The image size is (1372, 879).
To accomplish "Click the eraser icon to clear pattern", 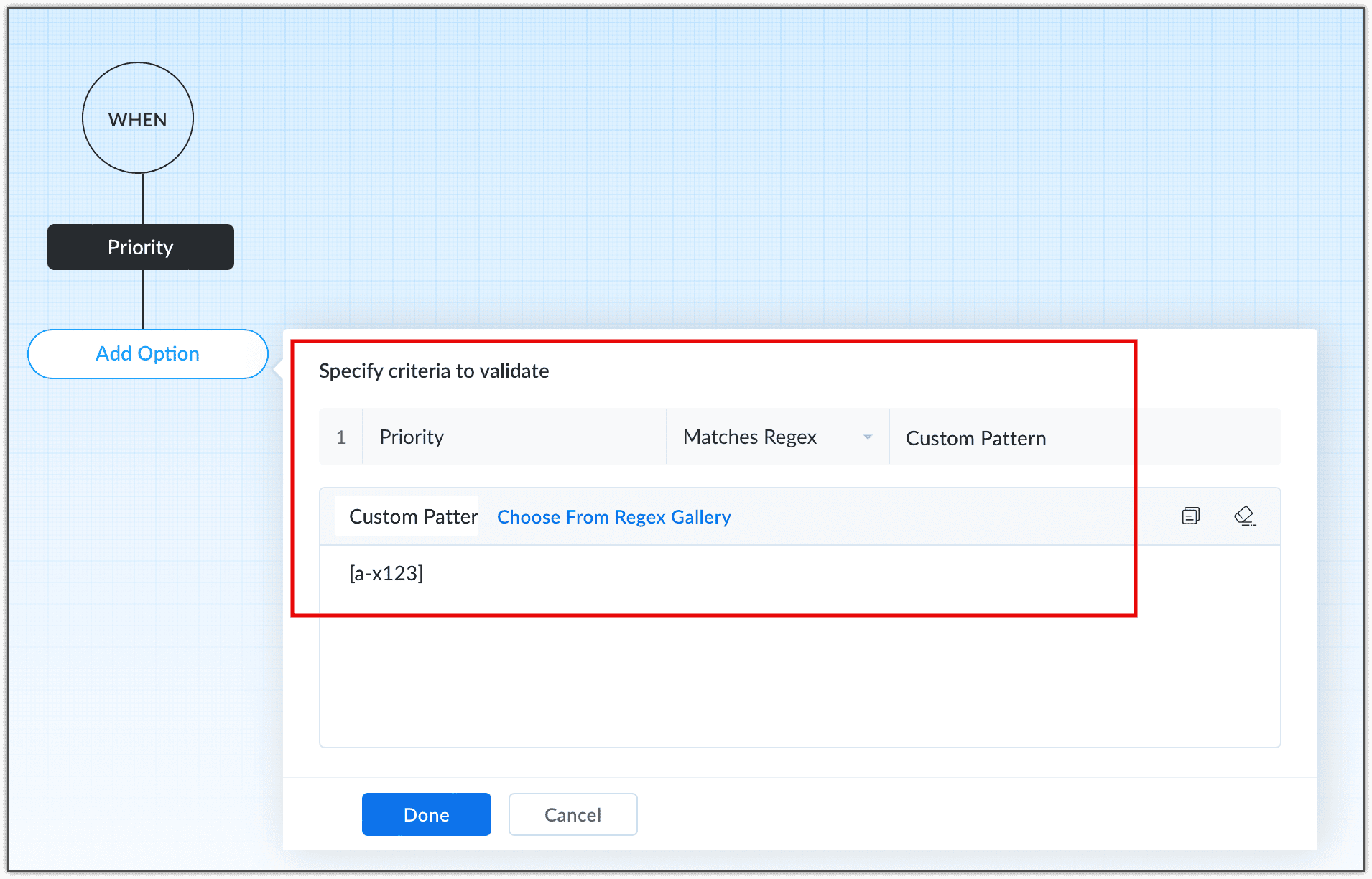I will coord(1244,516).
